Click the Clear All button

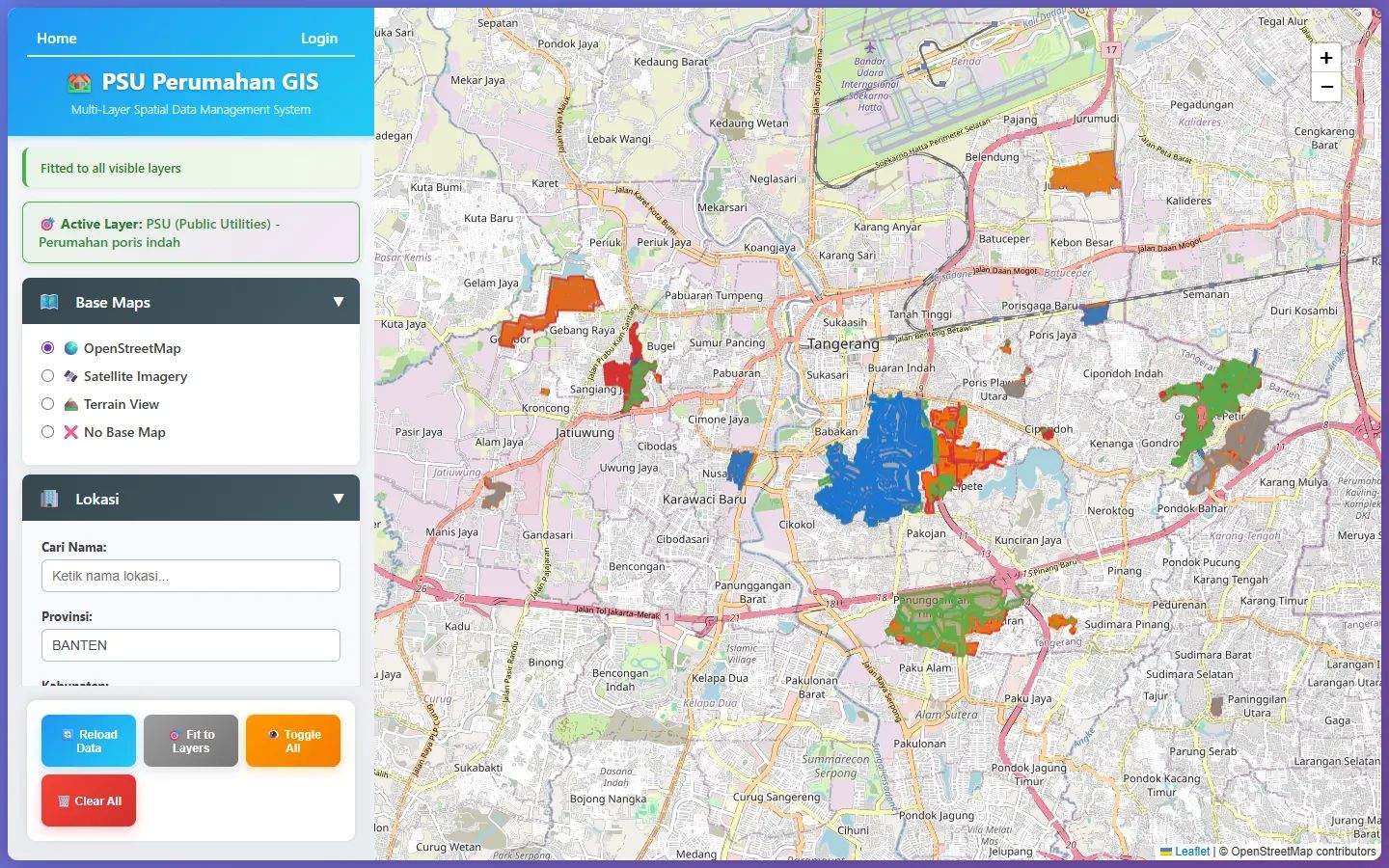coord(89,800)
